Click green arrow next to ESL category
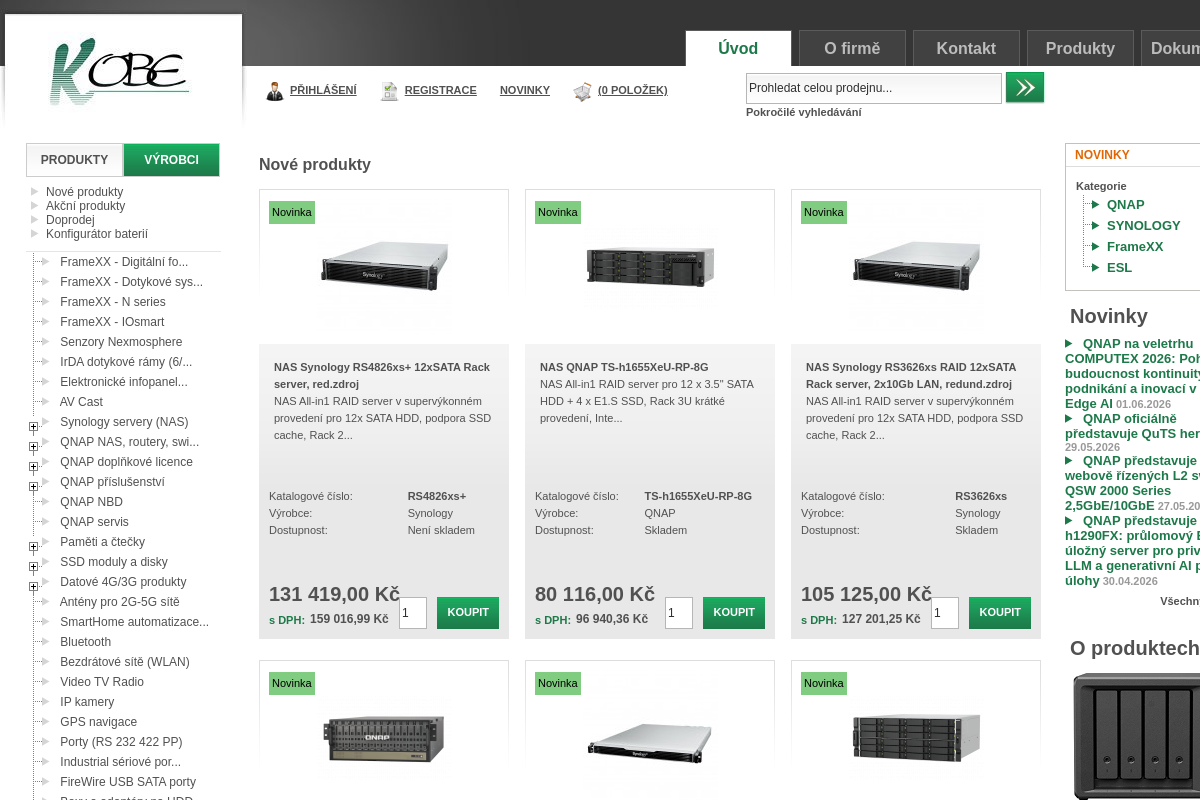Viewport: 1200px width, 800px height. [x=1095, y=268]
